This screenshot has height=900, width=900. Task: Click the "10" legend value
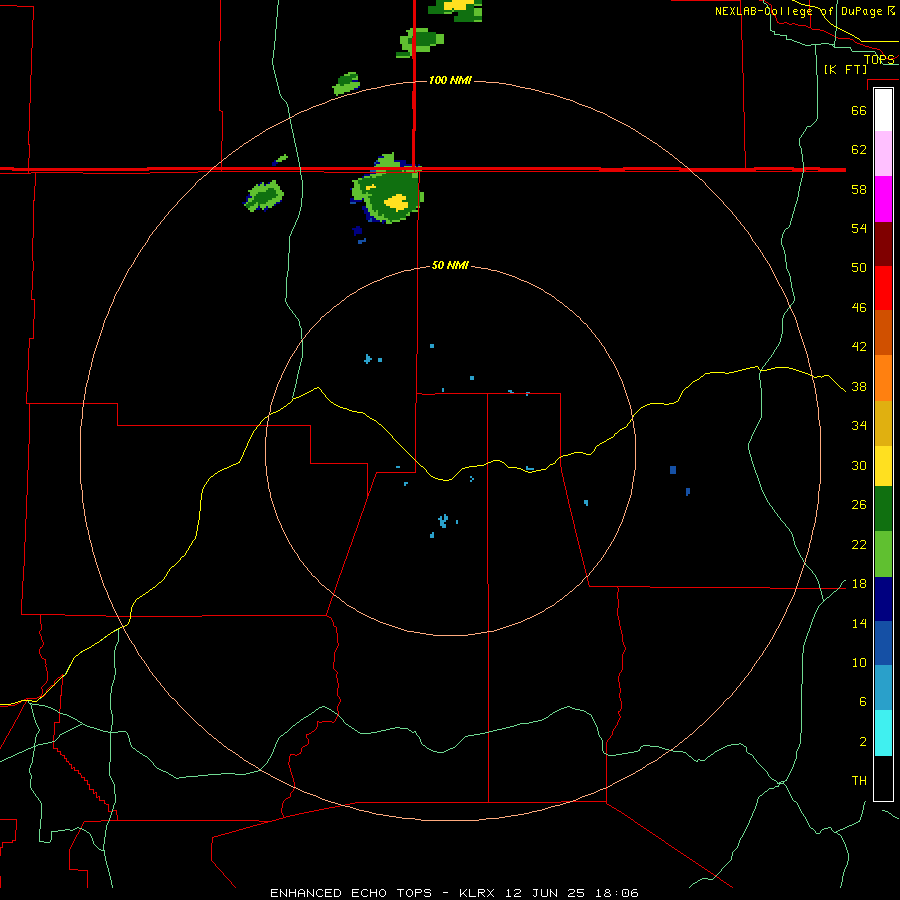point(859,662)
